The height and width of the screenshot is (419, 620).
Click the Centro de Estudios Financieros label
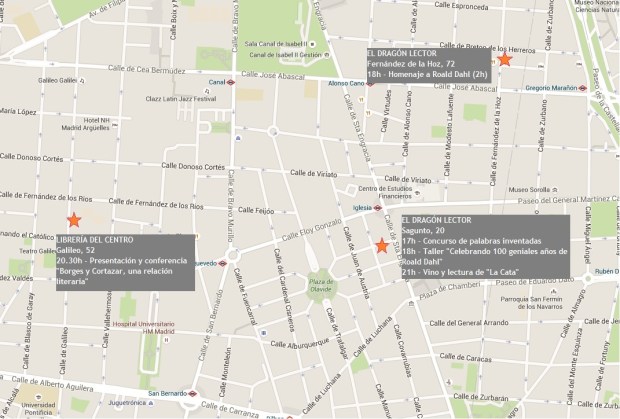pyautogui.click(x=384, y=192)
